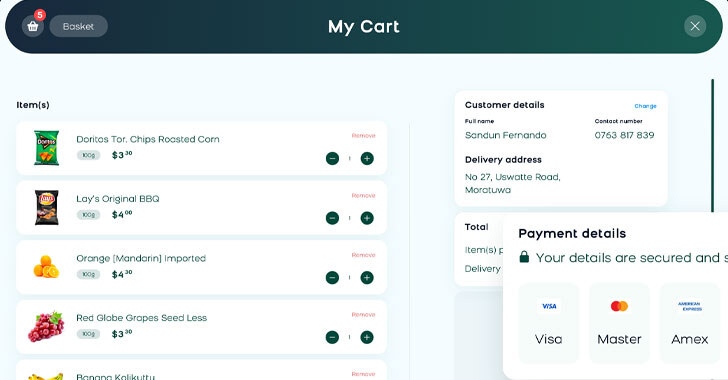
Task: Choose Master card payment option
Action: (619, 323)
